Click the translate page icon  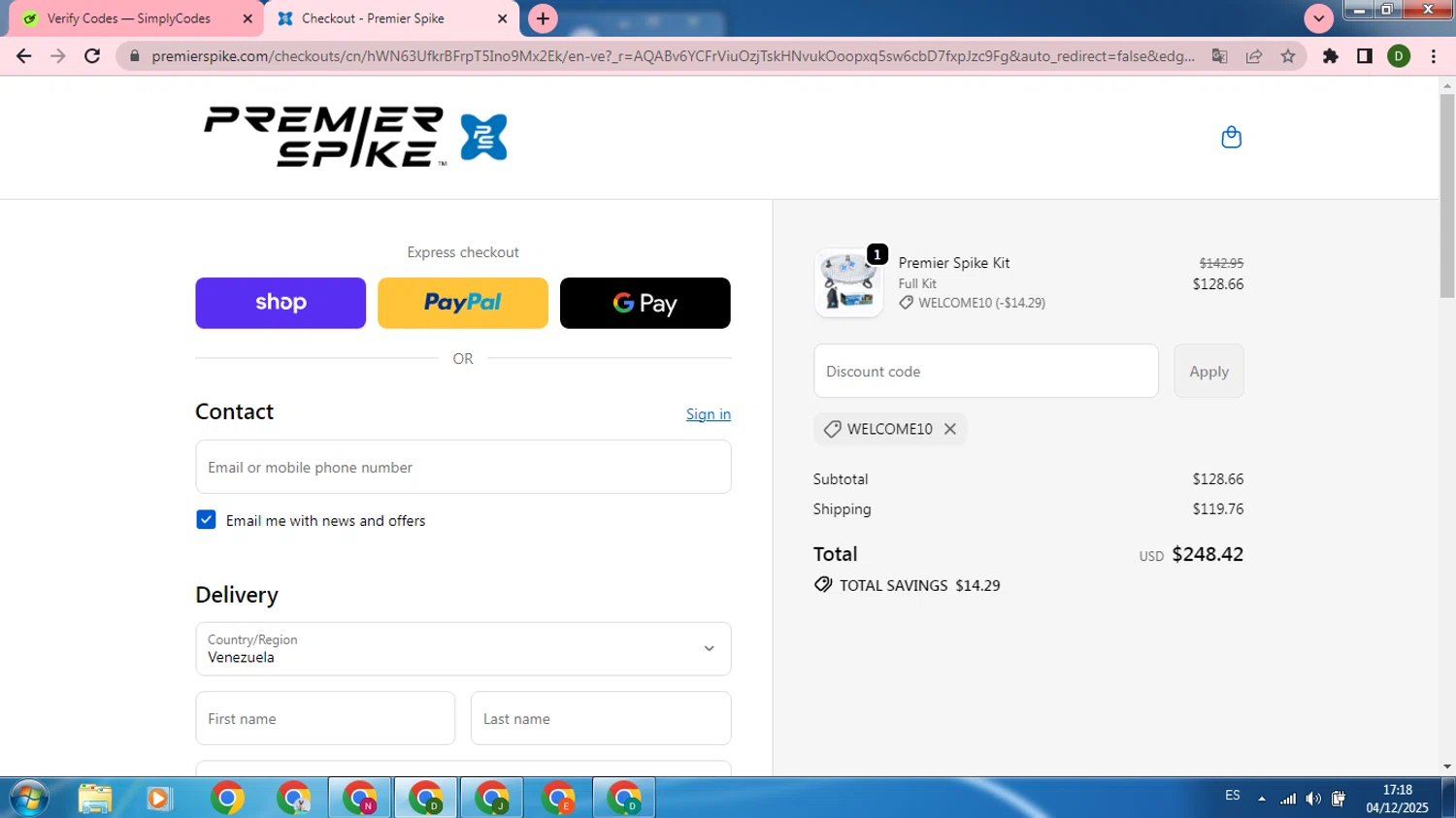[1220, 56]
